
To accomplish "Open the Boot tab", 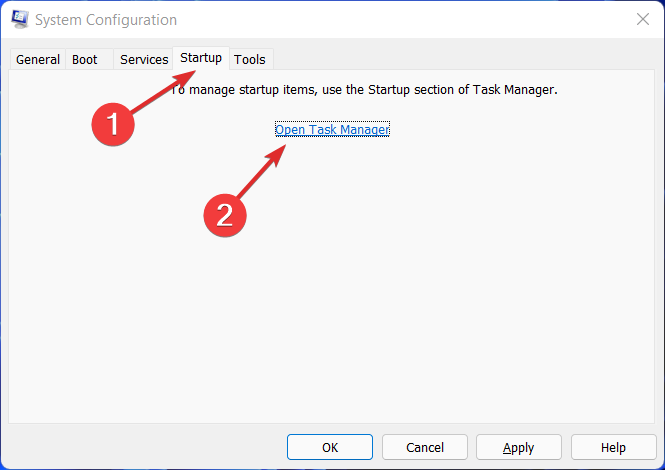I will tap(85, 59).
